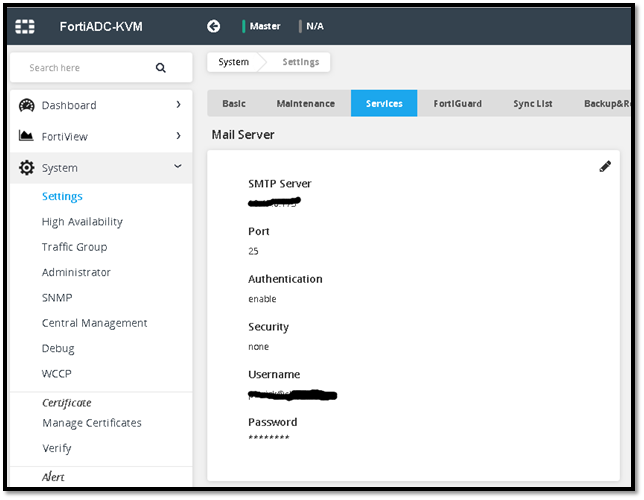Open the Maintenance tab
Screen dimensions: 644x500
point(305,104)
